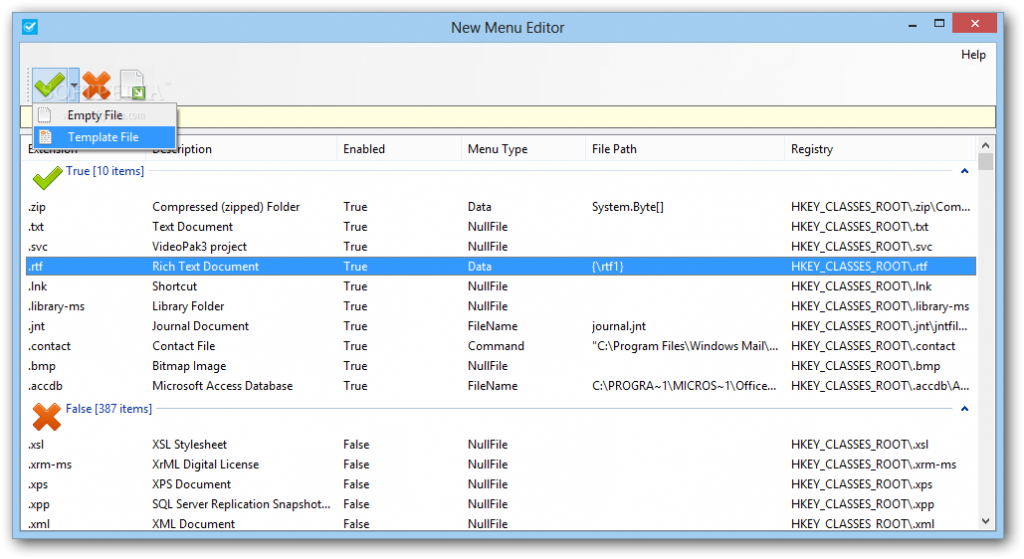Maximize the New Menu Editor window
Image resolution: width=1024 pixels, height=559 pixels.
click(x=939, y=24)
